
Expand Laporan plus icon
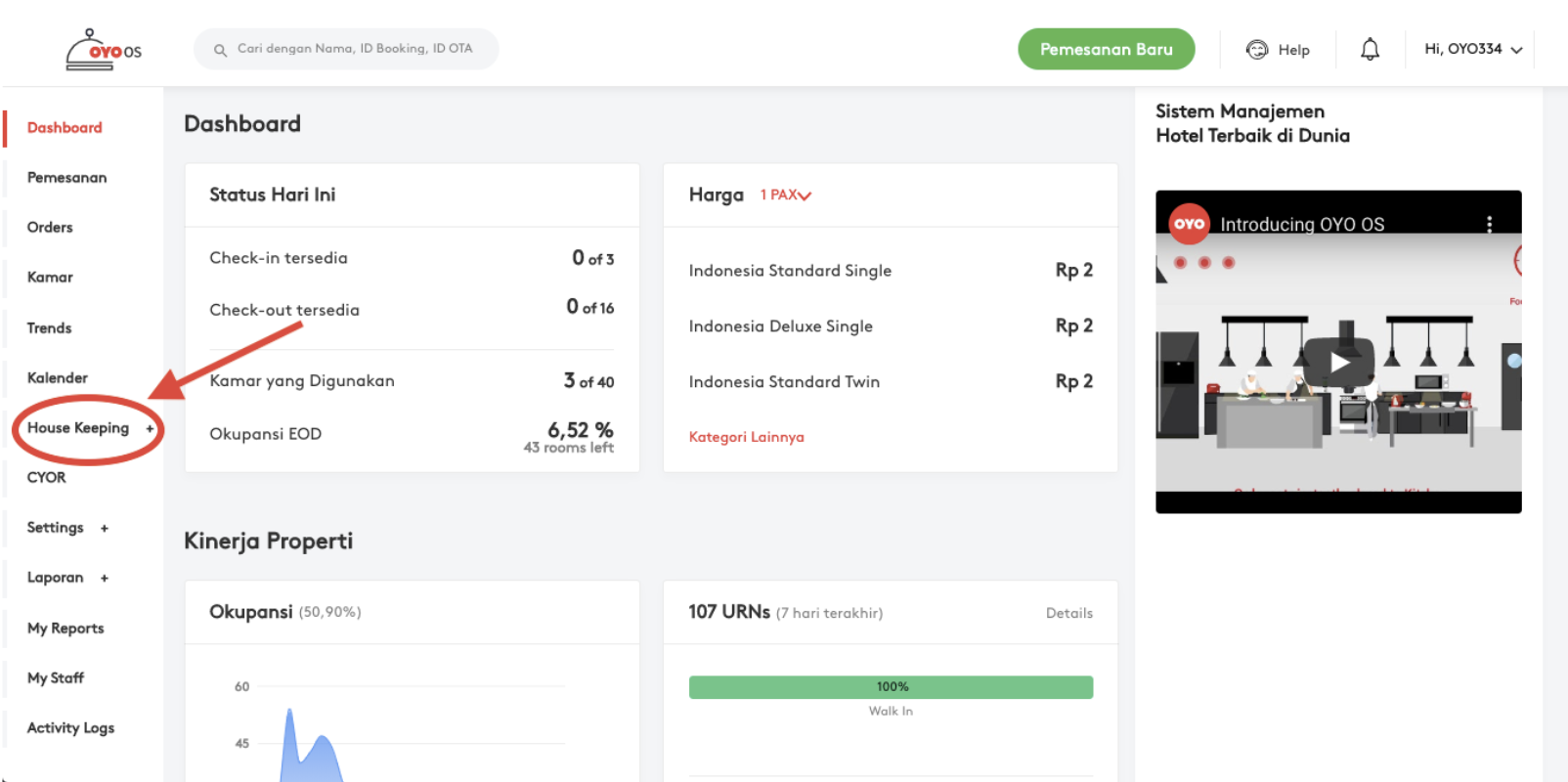click(x=104, y=578)
